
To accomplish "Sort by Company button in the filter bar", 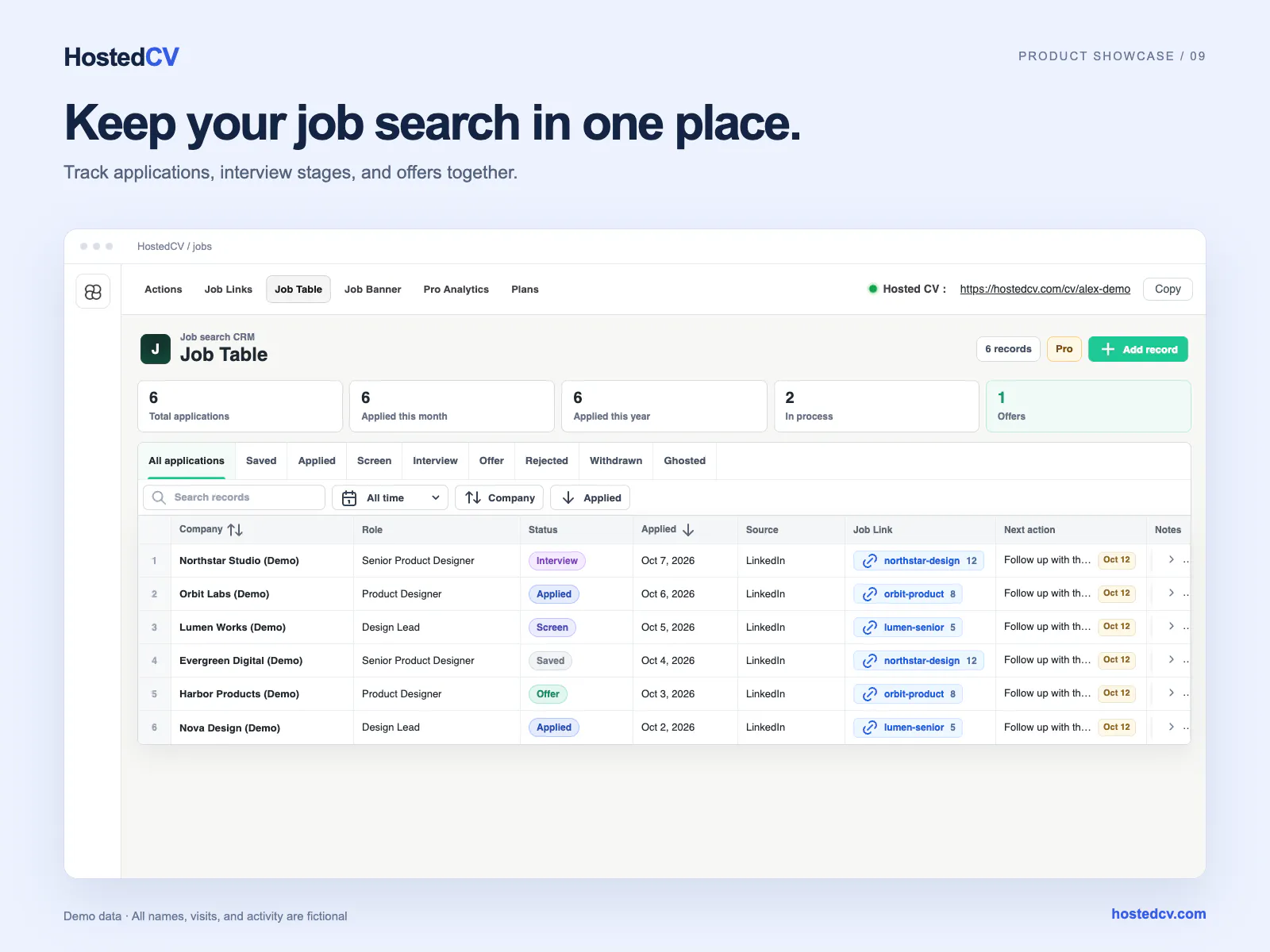I will coord(499,498).
